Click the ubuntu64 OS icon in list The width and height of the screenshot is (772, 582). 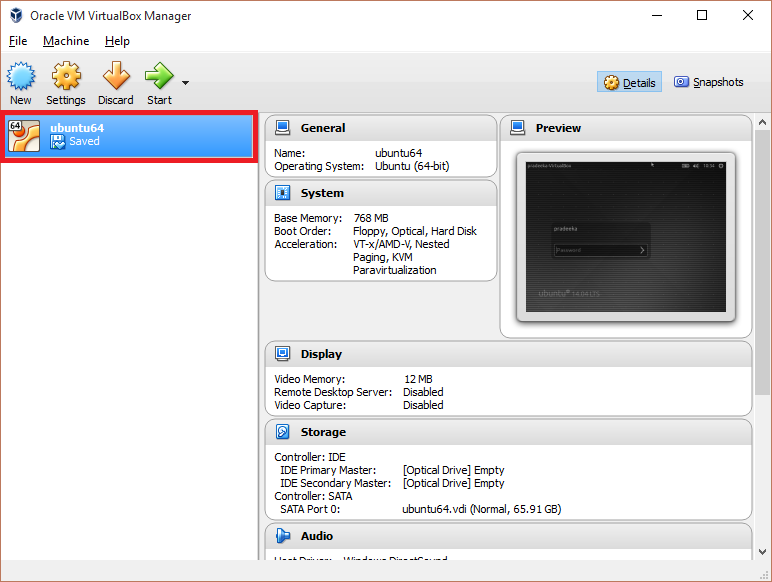click(x=24, y=136)
